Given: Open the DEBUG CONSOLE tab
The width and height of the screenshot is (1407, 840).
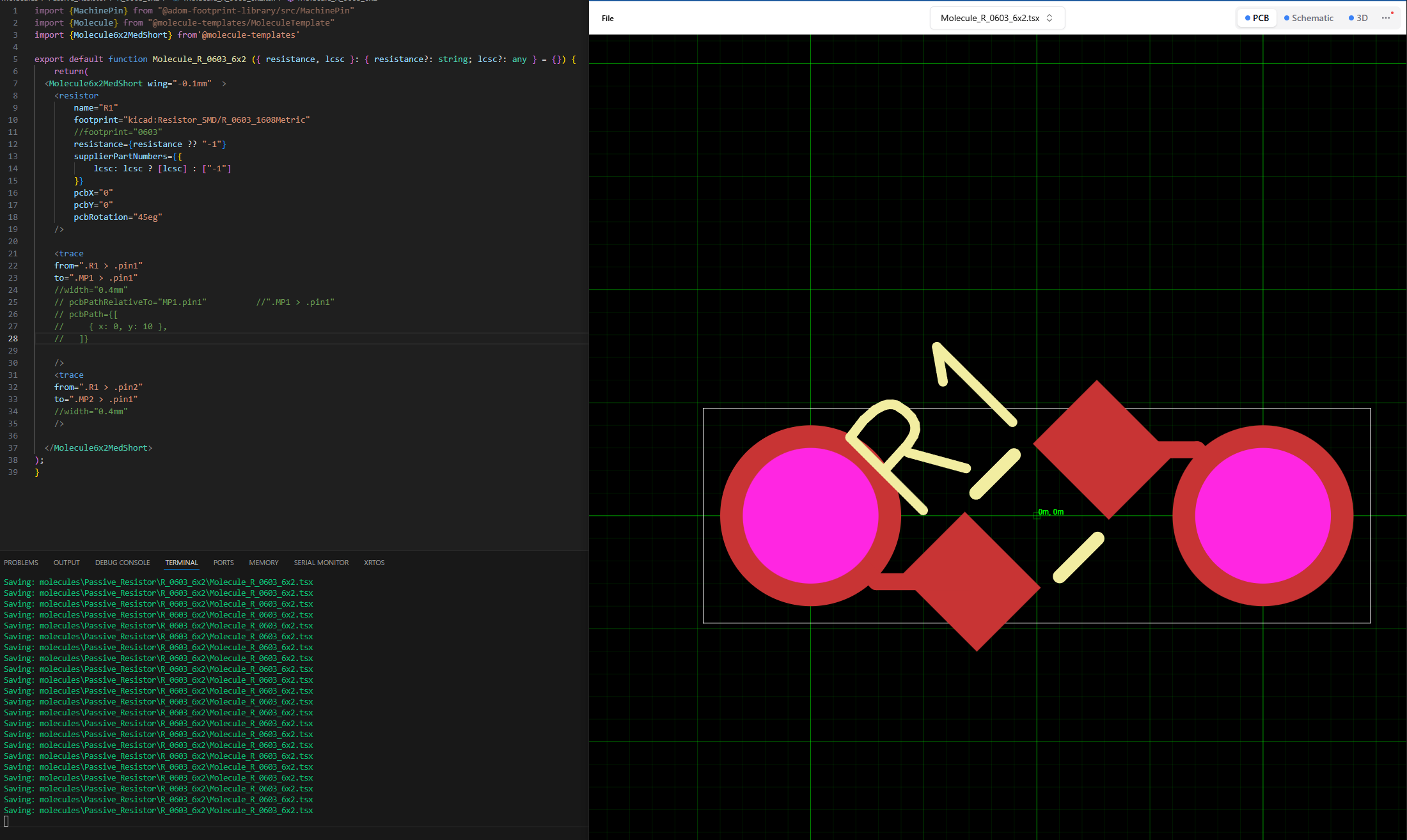Looking at the screenshot, I should pyautogui.click(x=122, y=563).
